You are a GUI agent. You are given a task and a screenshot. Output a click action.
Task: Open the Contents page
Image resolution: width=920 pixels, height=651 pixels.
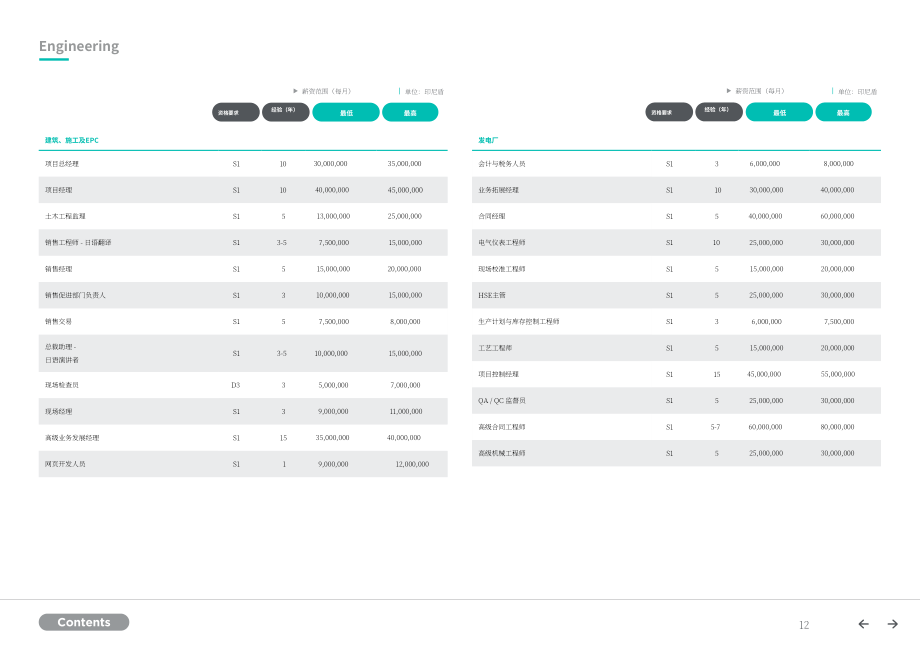(x=84, y=622)
